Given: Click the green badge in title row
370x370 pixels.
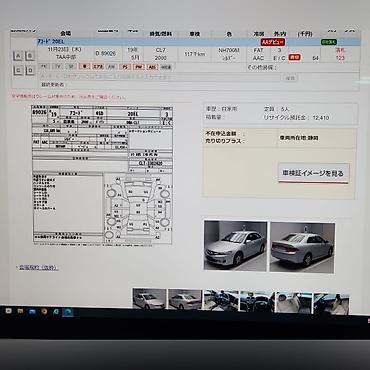Looking at the screenshot, I should click(x=328, y=42).
